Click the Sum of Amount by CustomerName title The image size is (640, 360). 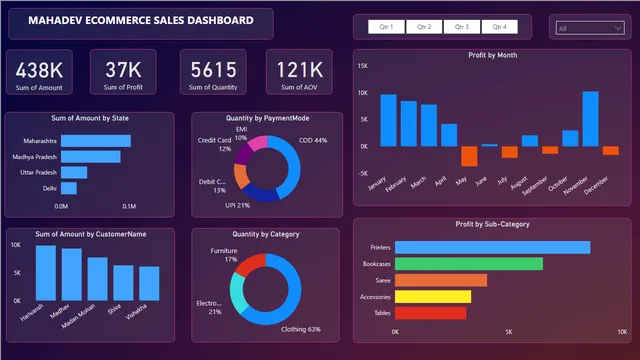tap(91, 234)
